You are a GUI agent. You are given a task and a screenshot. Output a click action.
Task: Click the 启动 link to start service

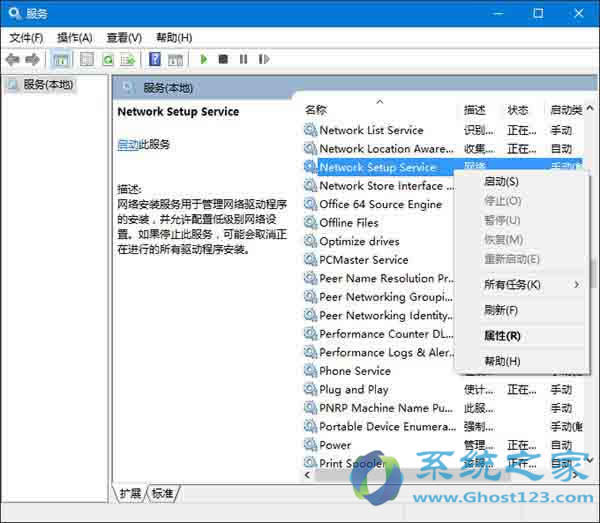coord(127,144)
